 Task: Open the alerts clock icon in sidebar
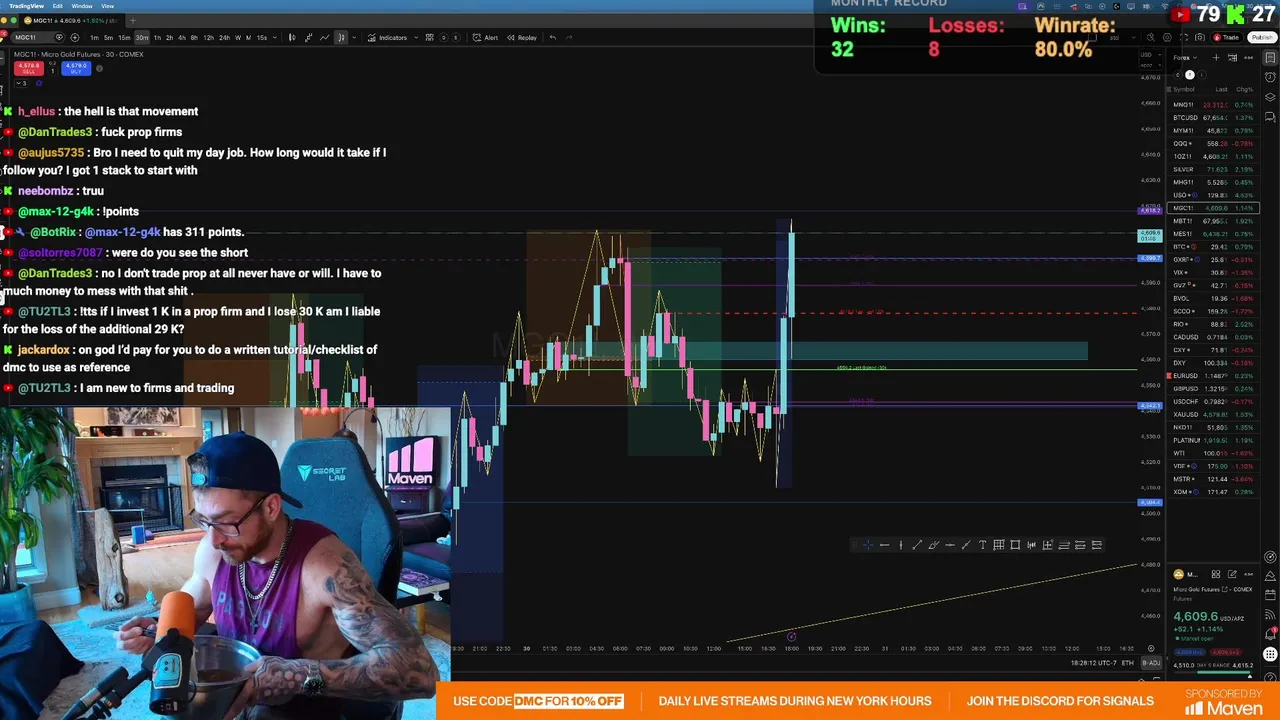click(1270, 77)
